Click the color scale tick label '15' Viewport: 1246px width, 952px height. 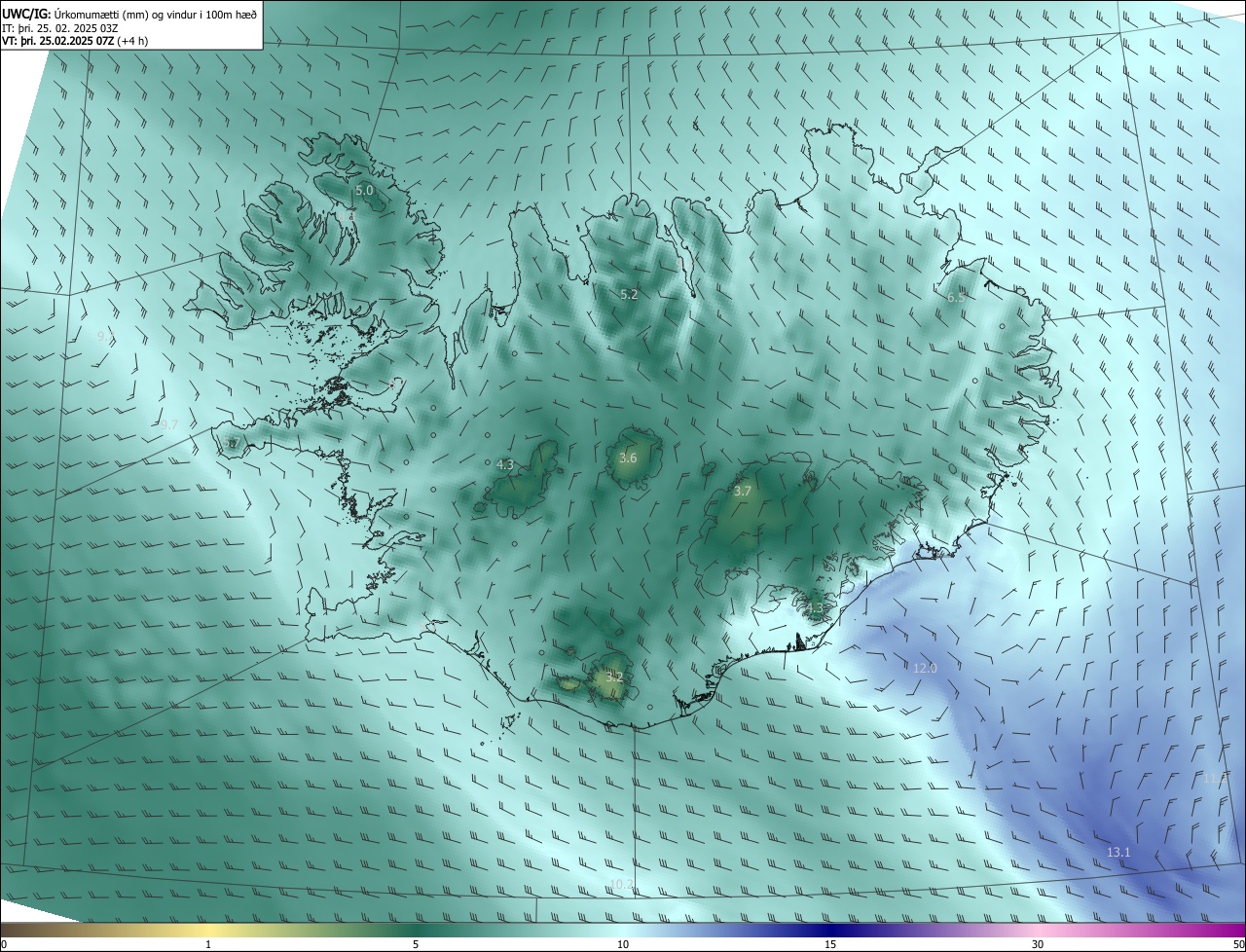(830, 944)
